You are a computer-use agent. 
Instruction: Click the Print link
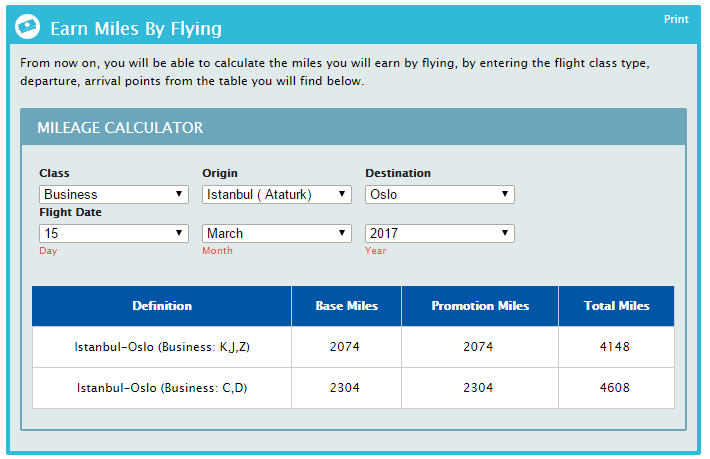coord(676,19)
